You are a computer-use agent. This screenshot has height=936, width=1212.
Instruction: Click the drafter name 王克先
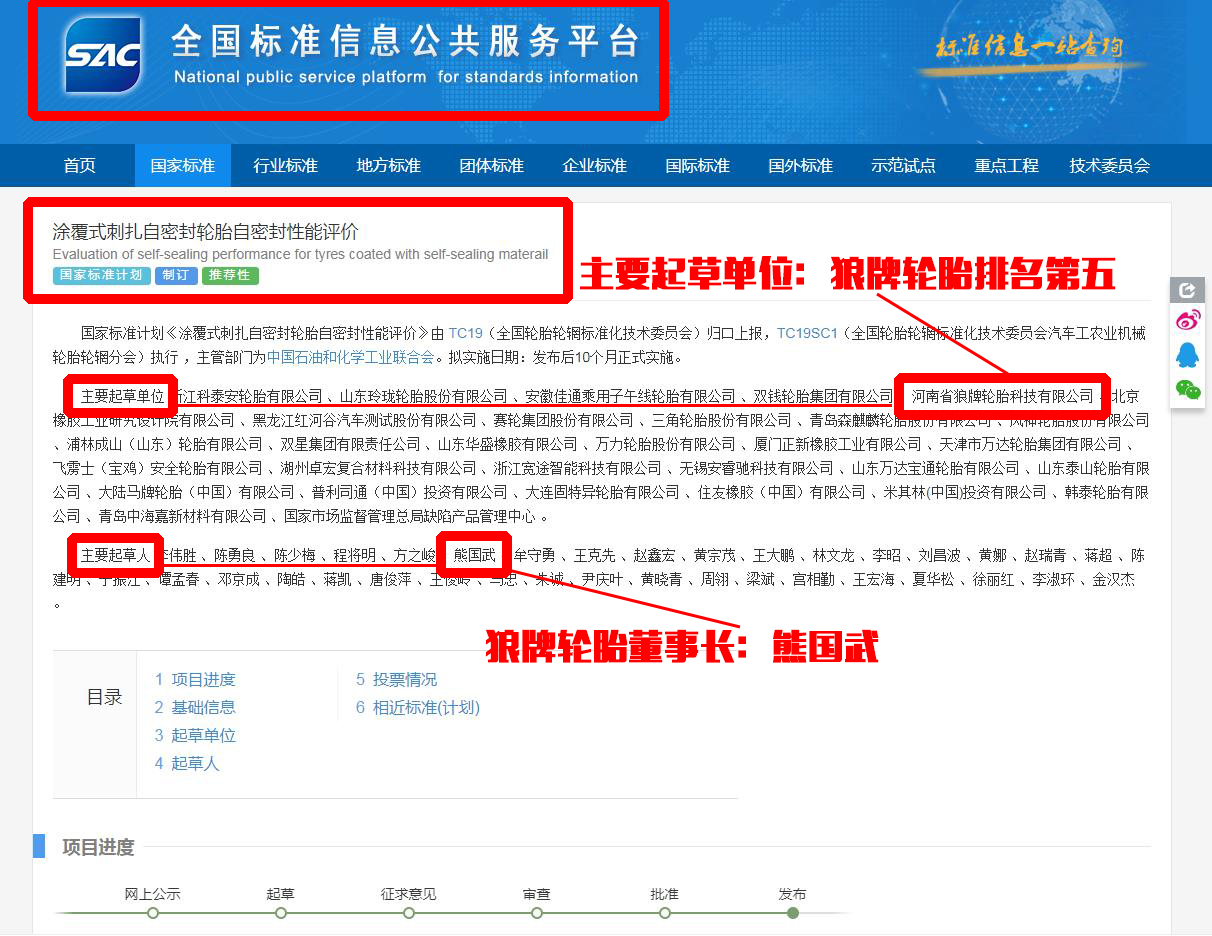pyautogui.click(x=595, y=555)
